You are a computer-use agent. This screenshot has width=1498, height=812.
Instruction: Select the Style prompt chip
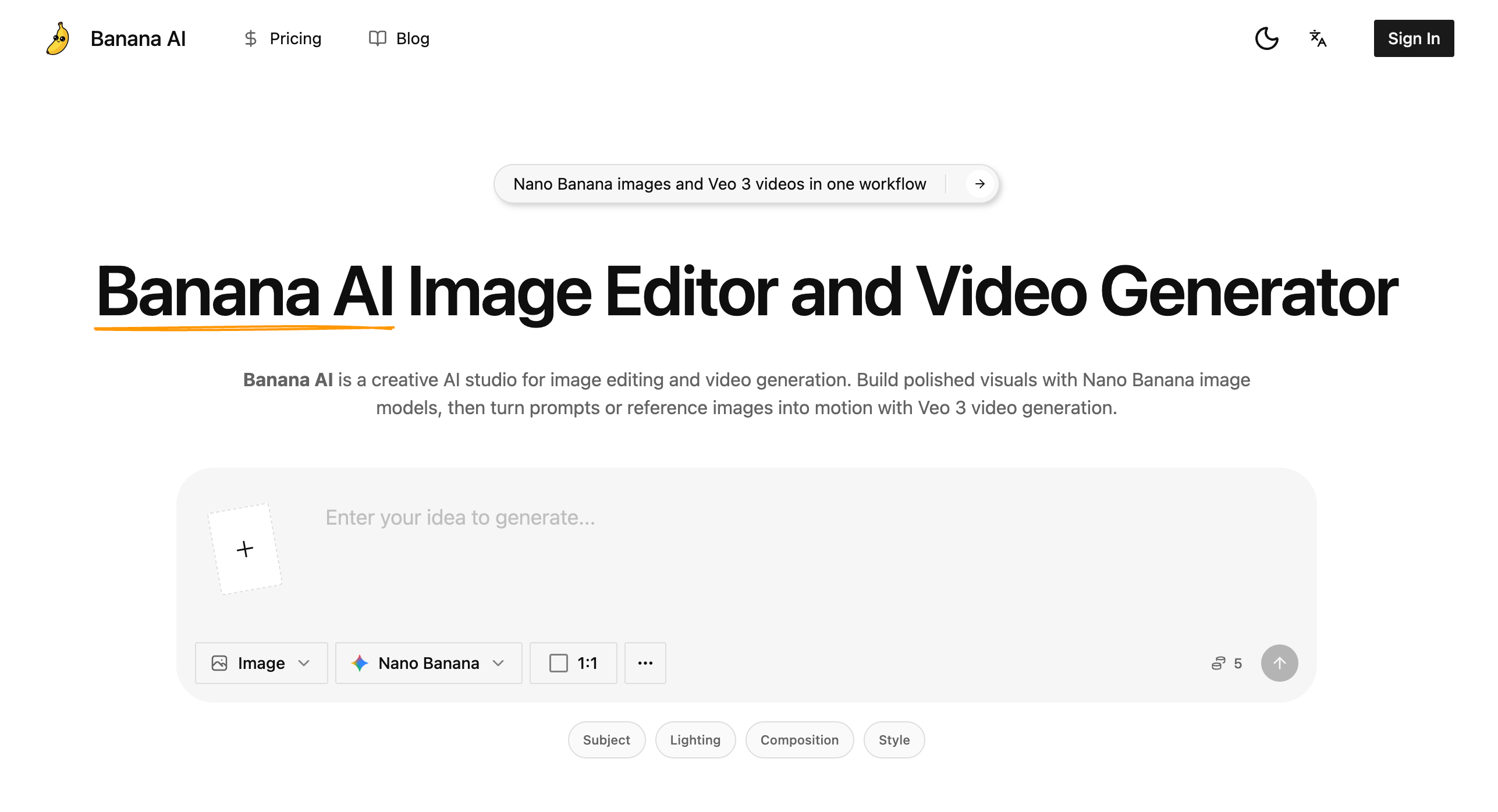(894, 740)
